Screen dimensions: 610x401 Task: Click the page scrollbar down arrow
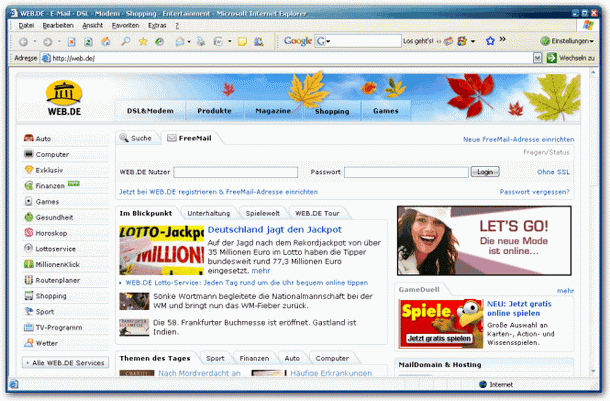click(593, 371)
